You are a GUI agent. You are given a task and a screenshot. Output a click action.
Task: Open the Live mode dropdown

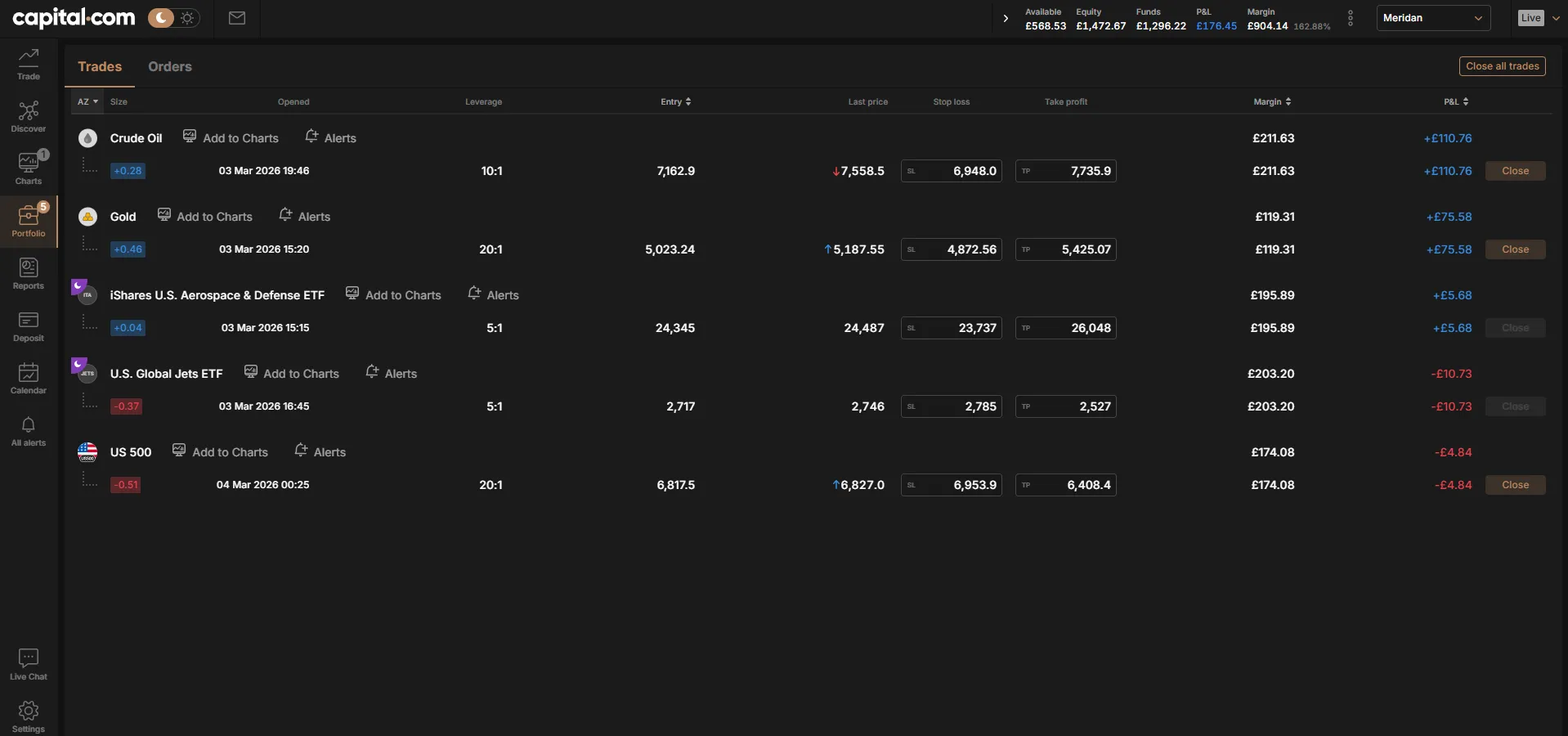(1539, 18)
